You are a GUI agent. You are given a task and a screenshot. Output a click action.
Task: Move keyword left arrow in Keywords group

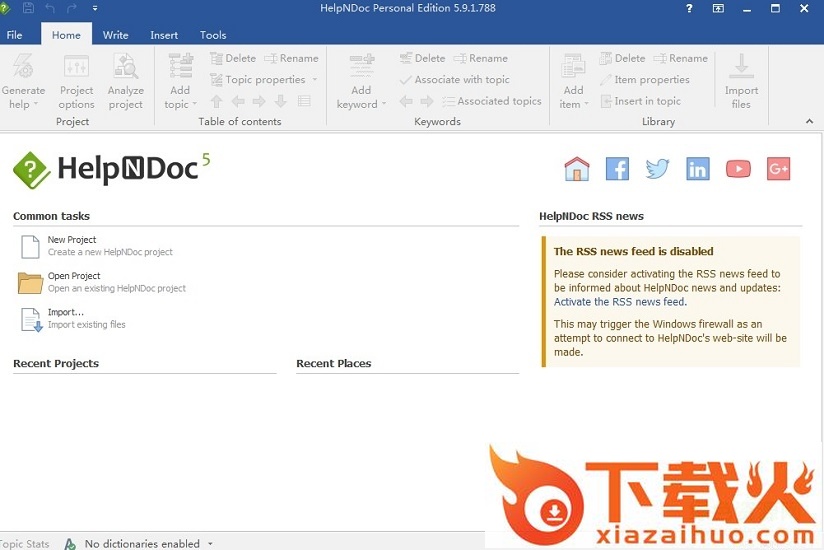click(406, 101)
